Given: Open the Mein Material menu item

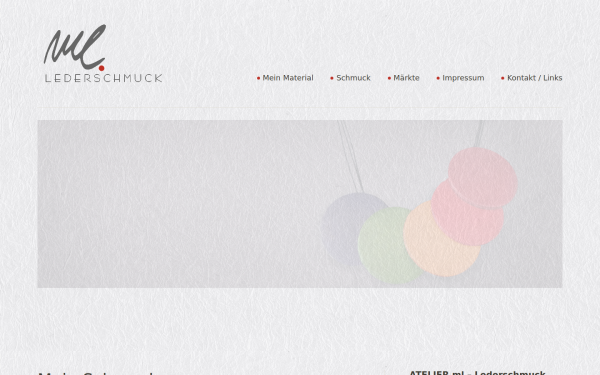Looking at the screenshot, I should coord(288,78).
